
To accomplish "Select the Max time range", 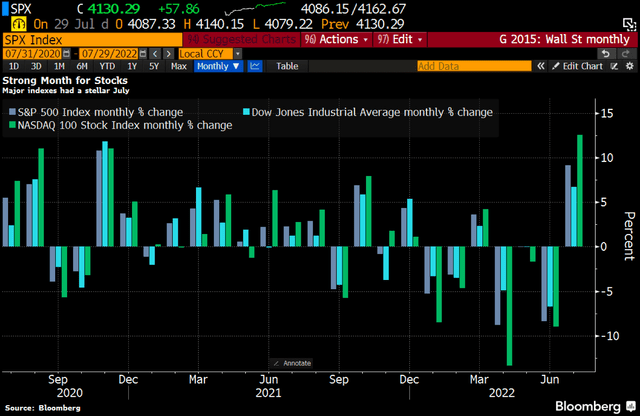I will (x=179, y=66).
